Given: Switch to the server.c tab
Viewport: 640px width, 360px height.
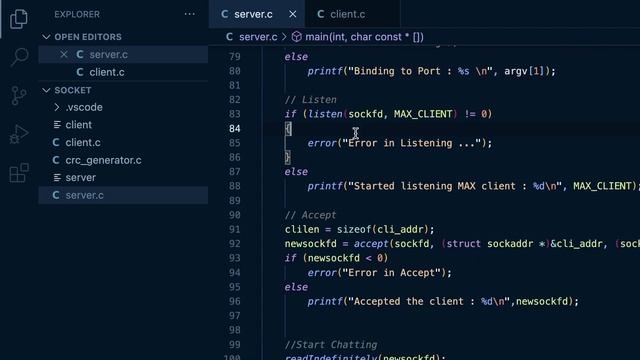Looking at the screenshot, I should click(257, 14).
